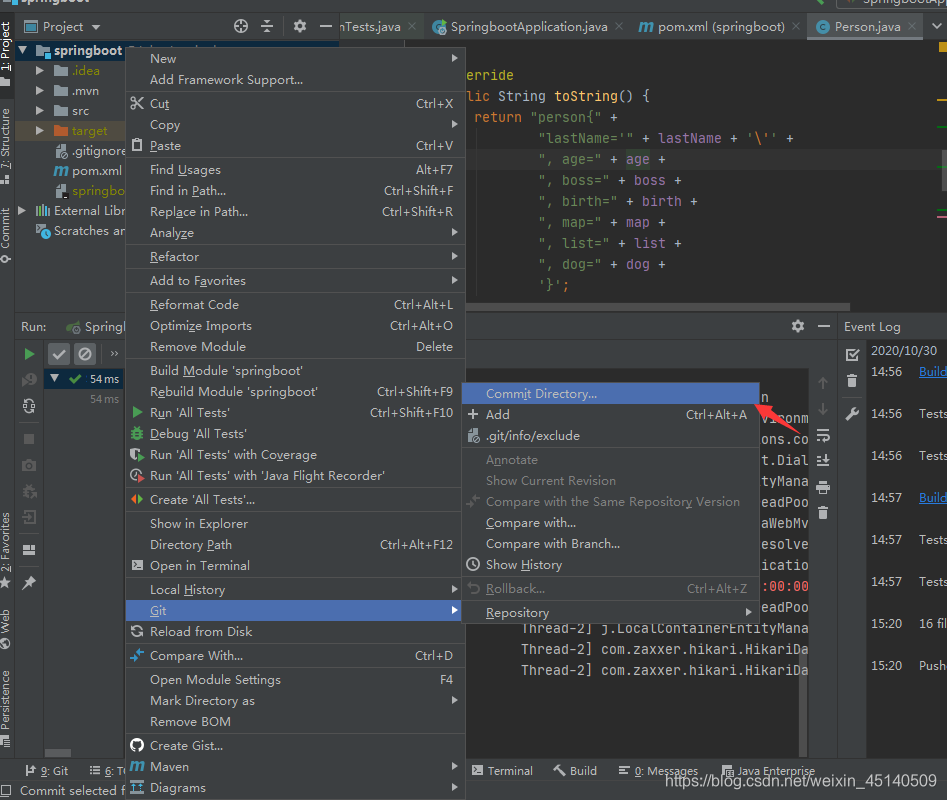The width and height of the screenshot is (947, 800).
Task: Click Event Log trash clear icon
Action: tap(852, 380)
